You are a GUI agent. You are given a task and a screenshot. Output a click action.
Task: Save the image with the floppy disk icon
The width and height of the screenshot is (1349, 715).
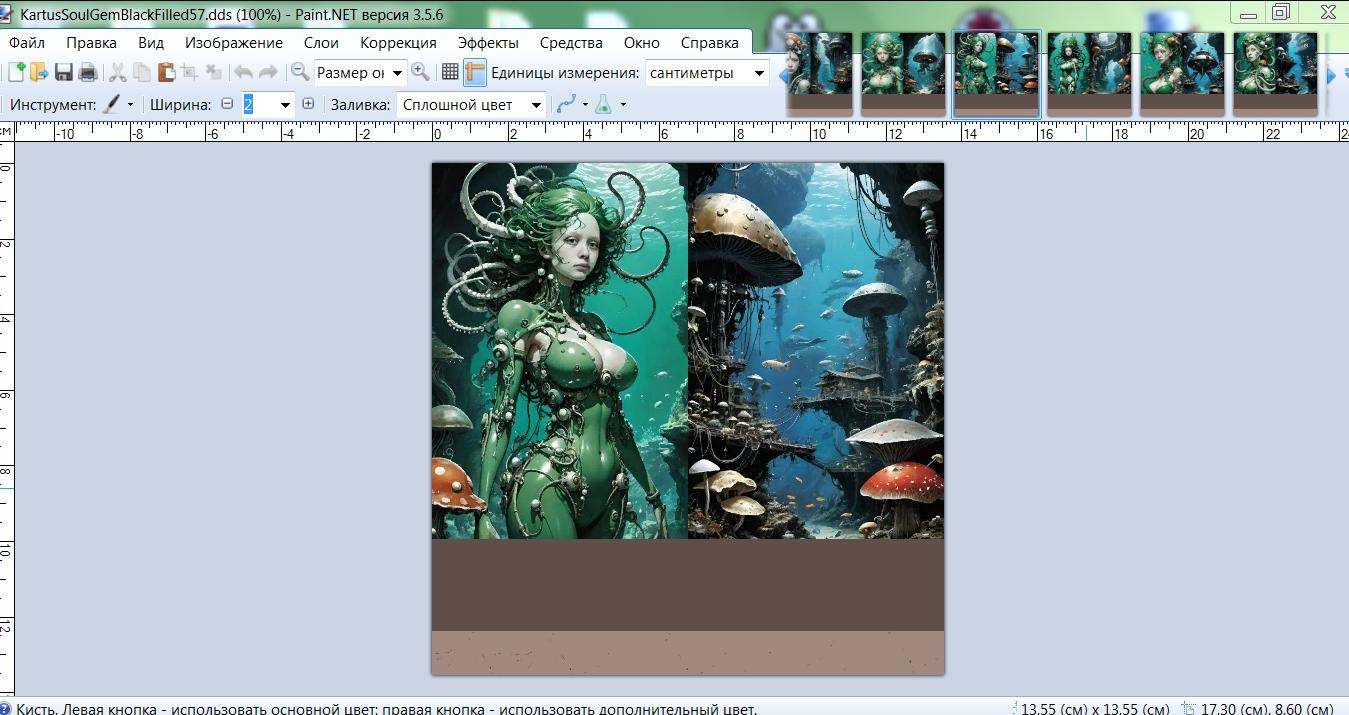click(64, 72)
